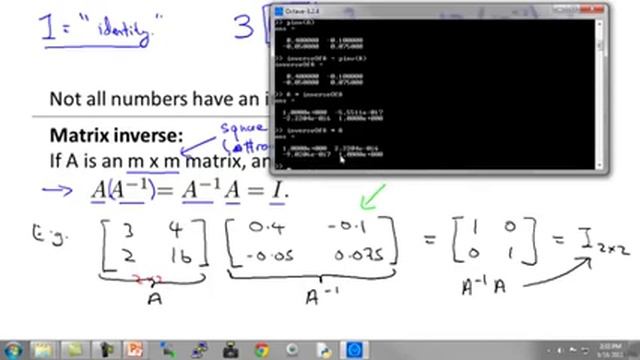Open the network computers taskbar icon
Screen dimensions: 640x360
pyautogui.click(x=199, y=351)
